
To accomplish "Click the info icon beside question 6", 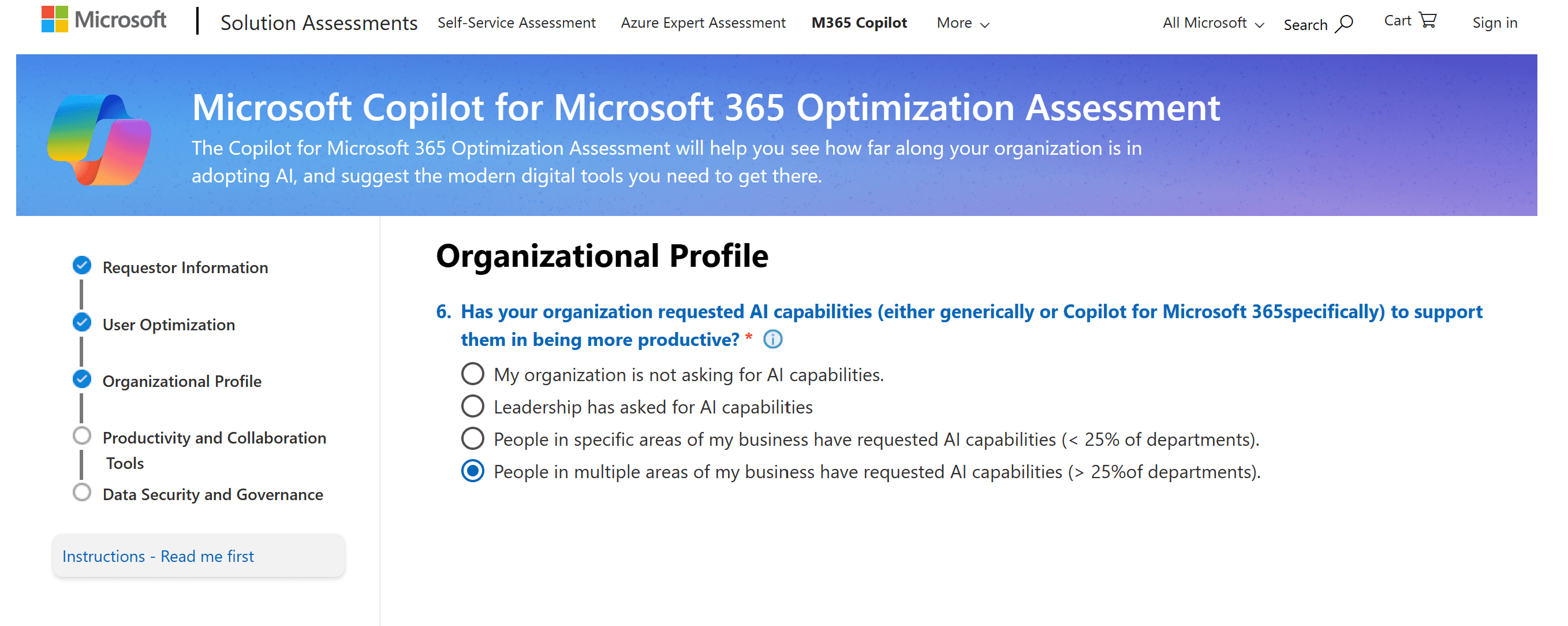I will (772, 339).
